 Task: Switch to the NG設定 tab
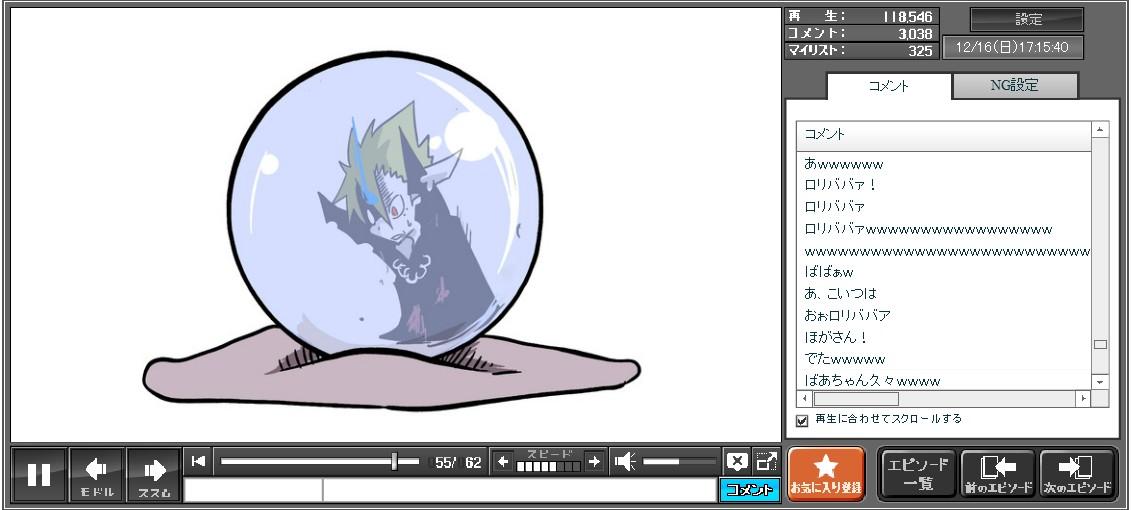pos(1014,86)
